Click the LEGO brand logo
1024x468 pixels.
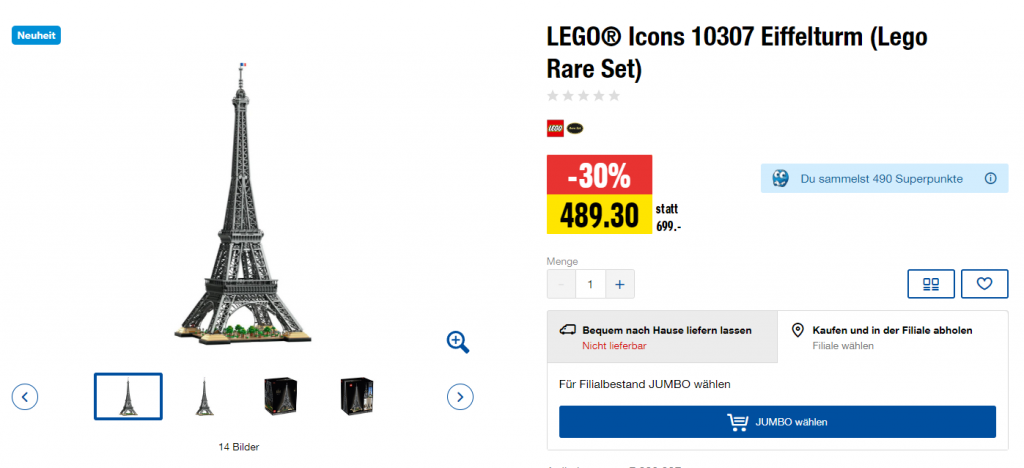point(555,127)
